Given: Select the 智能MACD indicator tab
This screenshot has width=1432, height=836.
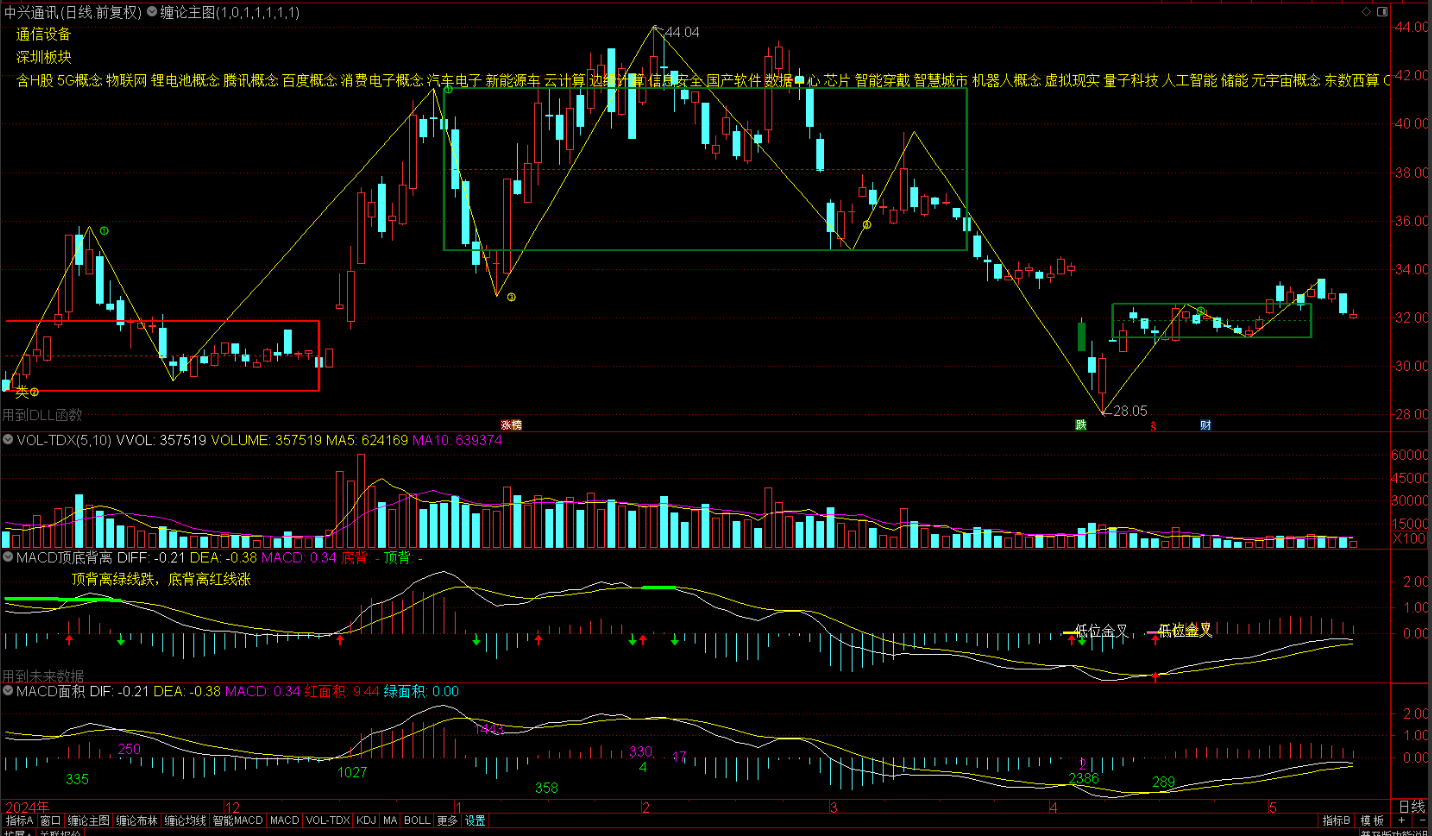Looking at the screenshot, I should coord(237,821).
